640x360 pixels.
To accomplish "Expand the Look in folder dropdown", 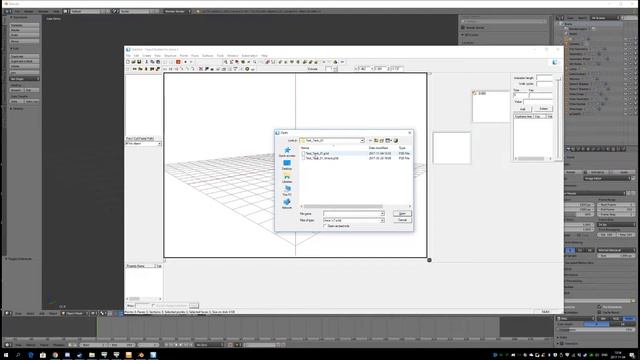I will click(362, 140).
